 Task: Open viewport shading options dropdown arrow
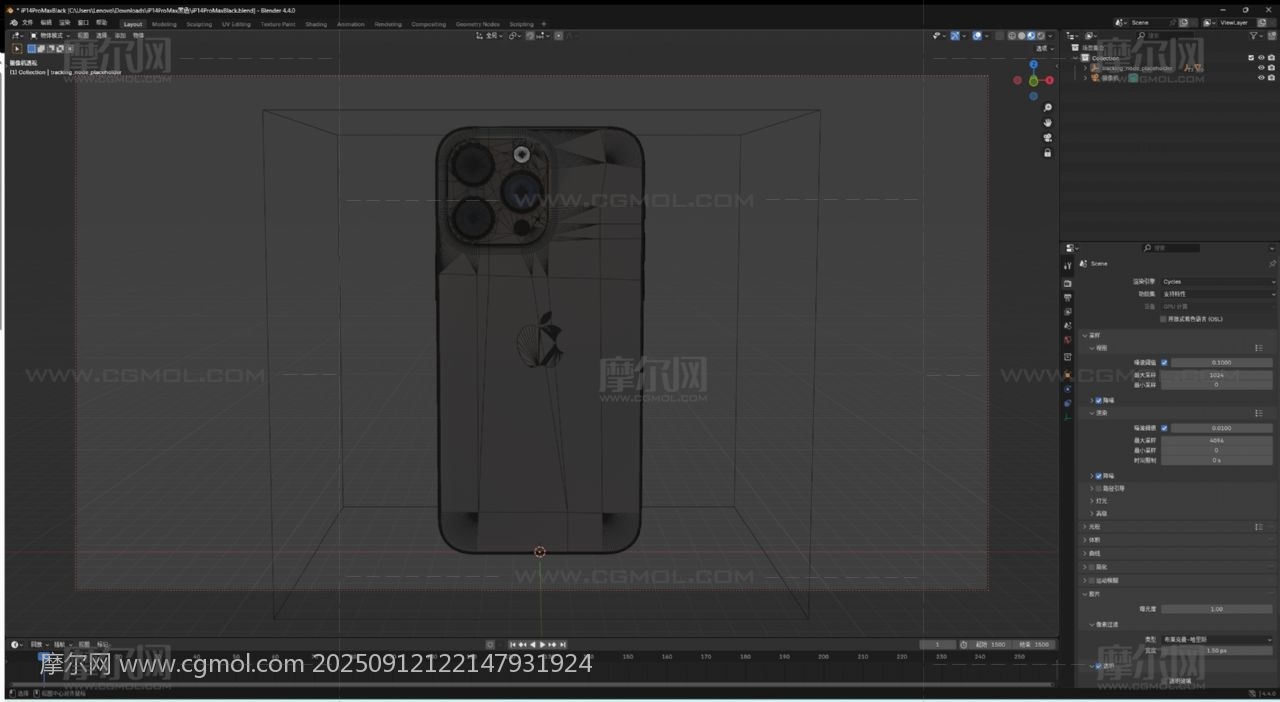click(1050, 36)
